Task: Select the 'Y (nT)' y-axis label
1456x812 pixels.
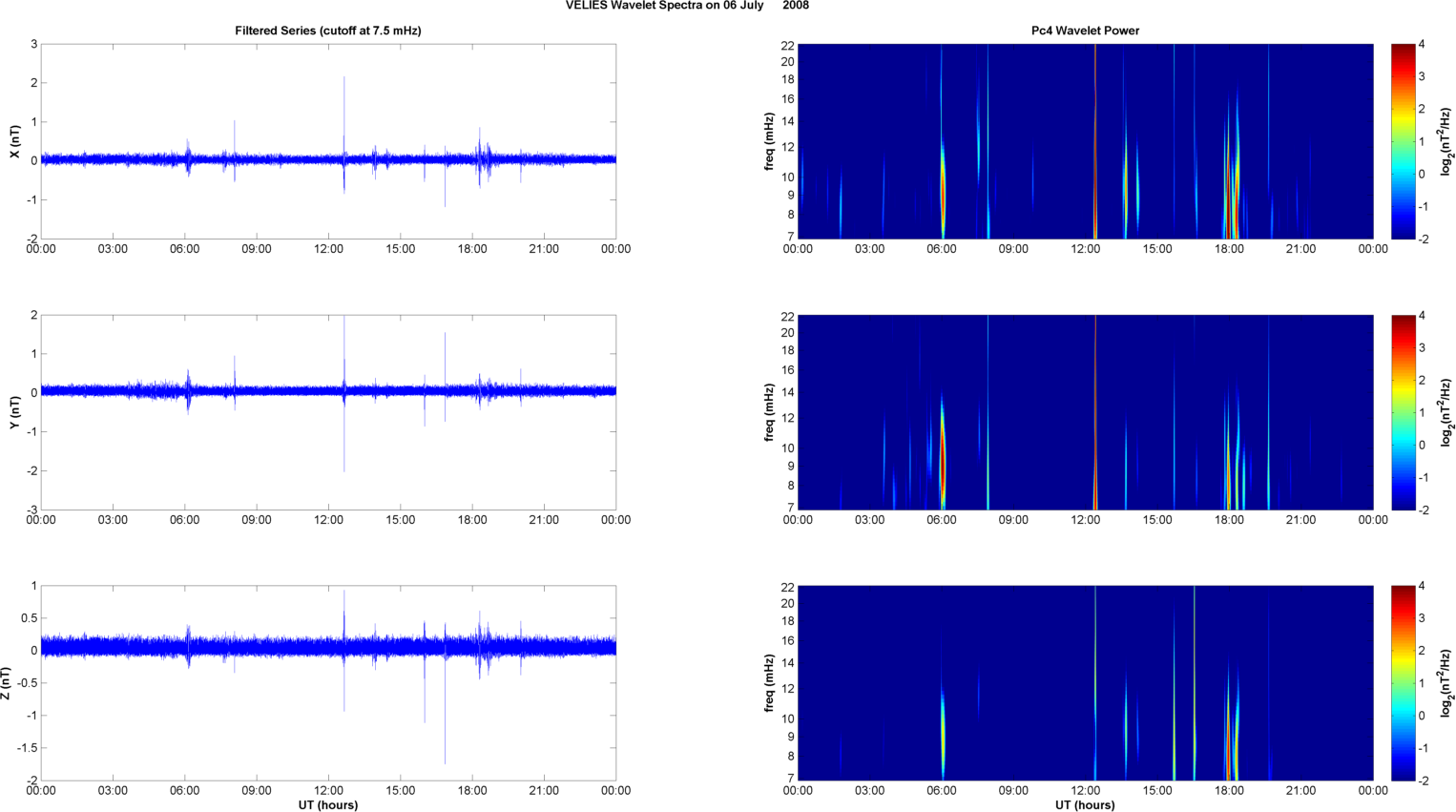Action: (x=14, y=412)
